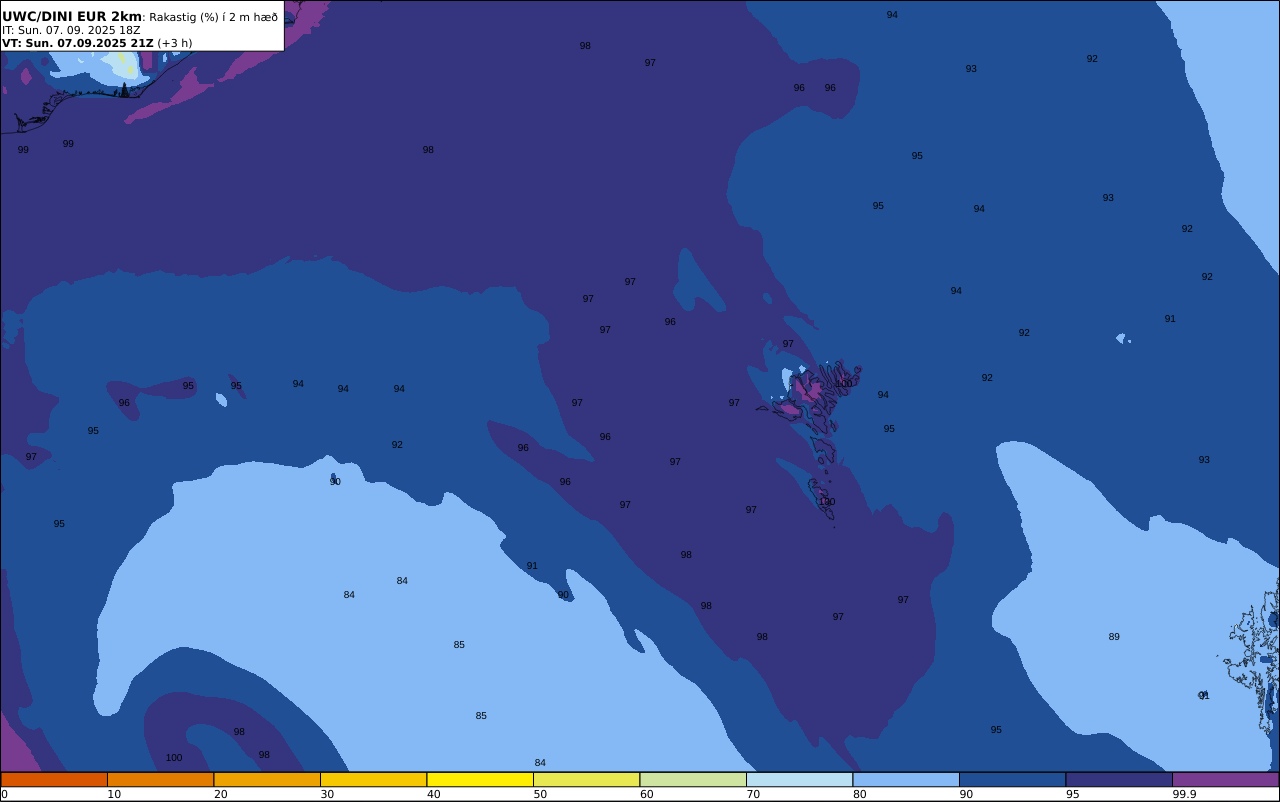
Task: Click the legend tick label 30
Action: (327, 794)
